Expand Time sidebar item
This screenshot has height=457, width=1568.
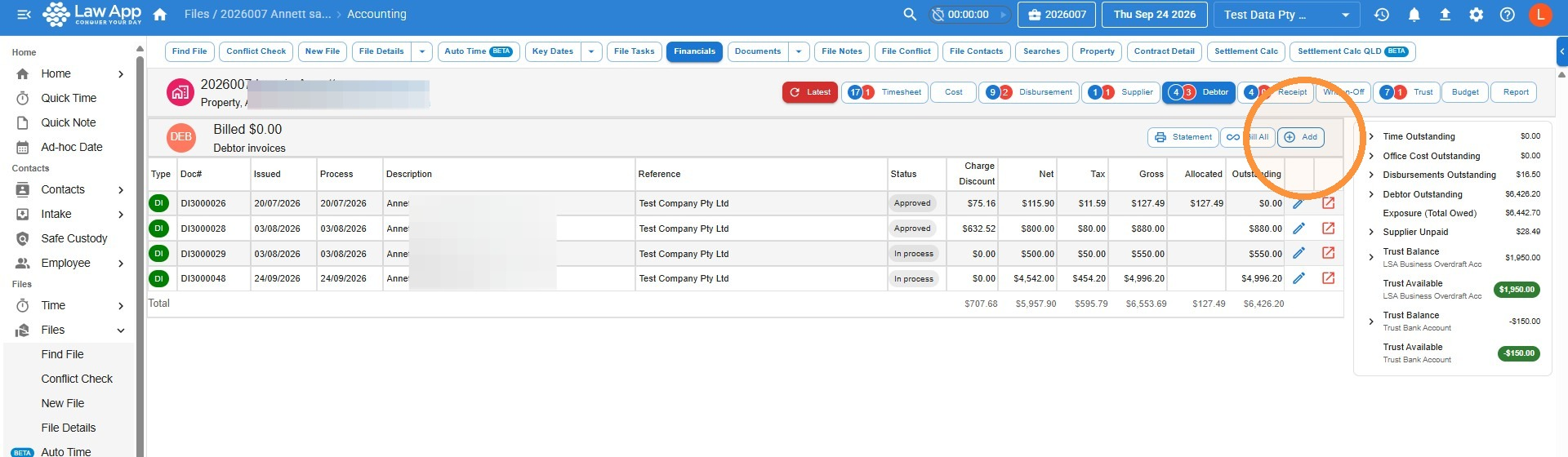(121, 305)
